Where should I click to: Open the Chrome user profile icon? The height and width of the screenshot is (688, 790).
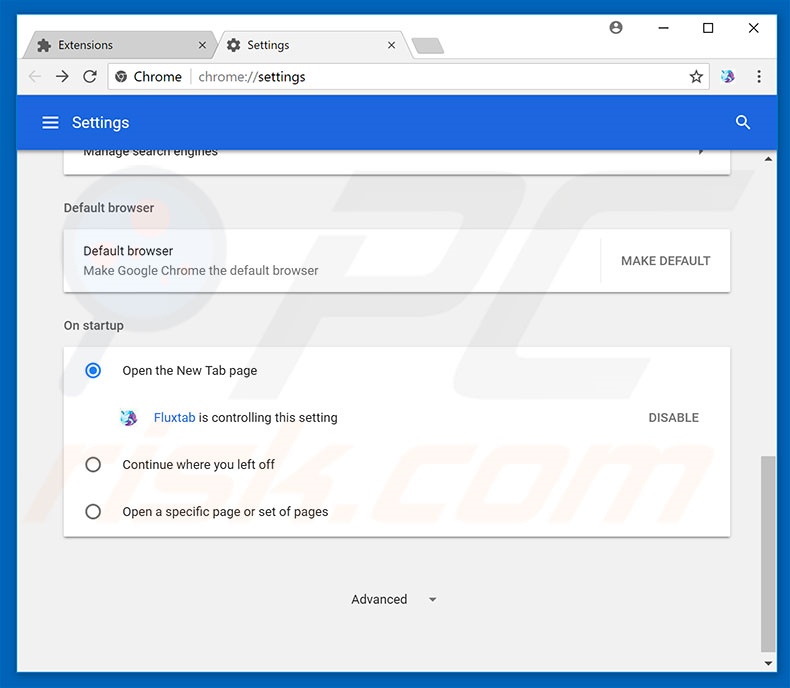point(616,28)
